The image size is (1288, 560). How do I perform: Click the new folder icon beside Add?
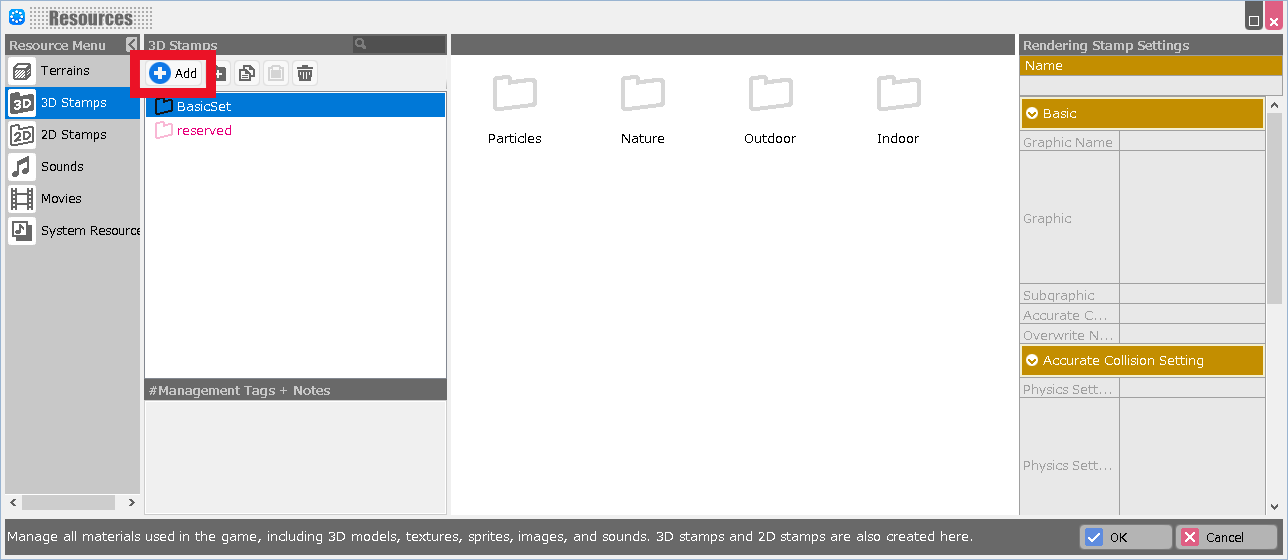(x=219, y=73)
